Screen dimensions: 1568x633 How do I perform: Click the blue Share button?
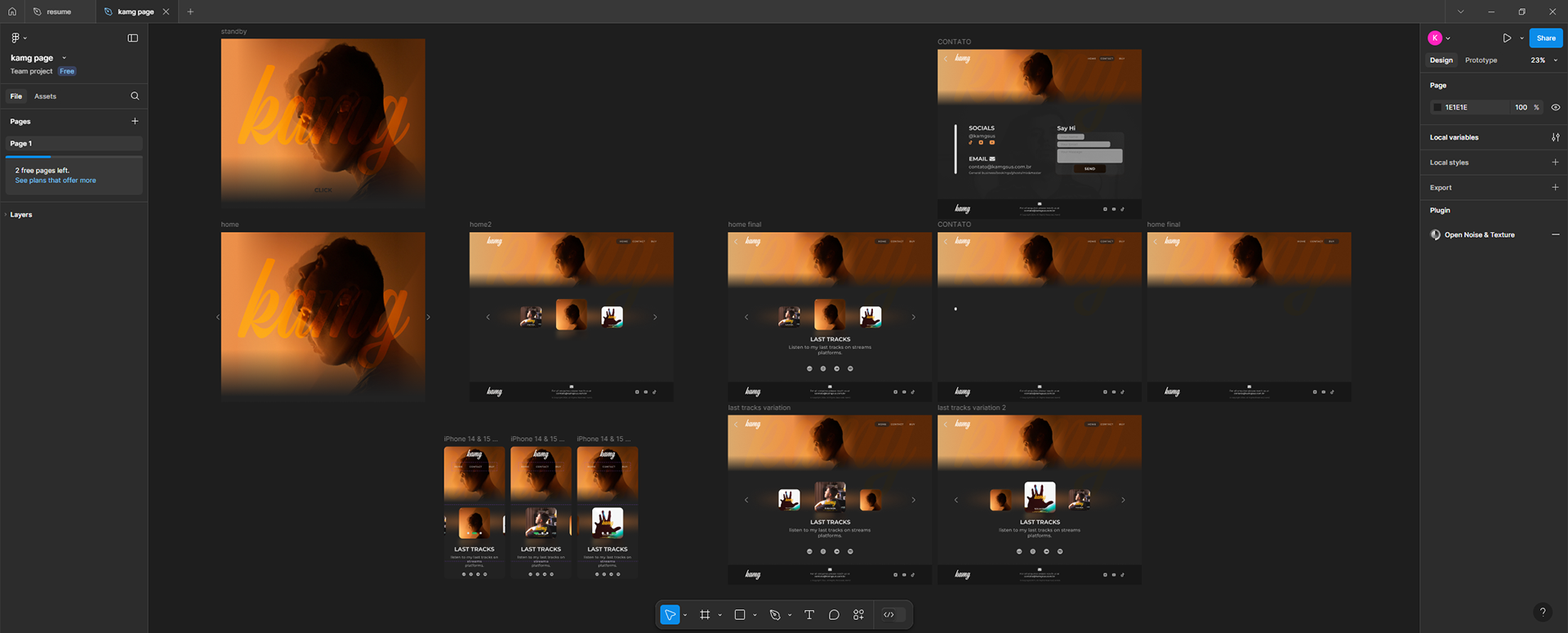(1545, 38)
